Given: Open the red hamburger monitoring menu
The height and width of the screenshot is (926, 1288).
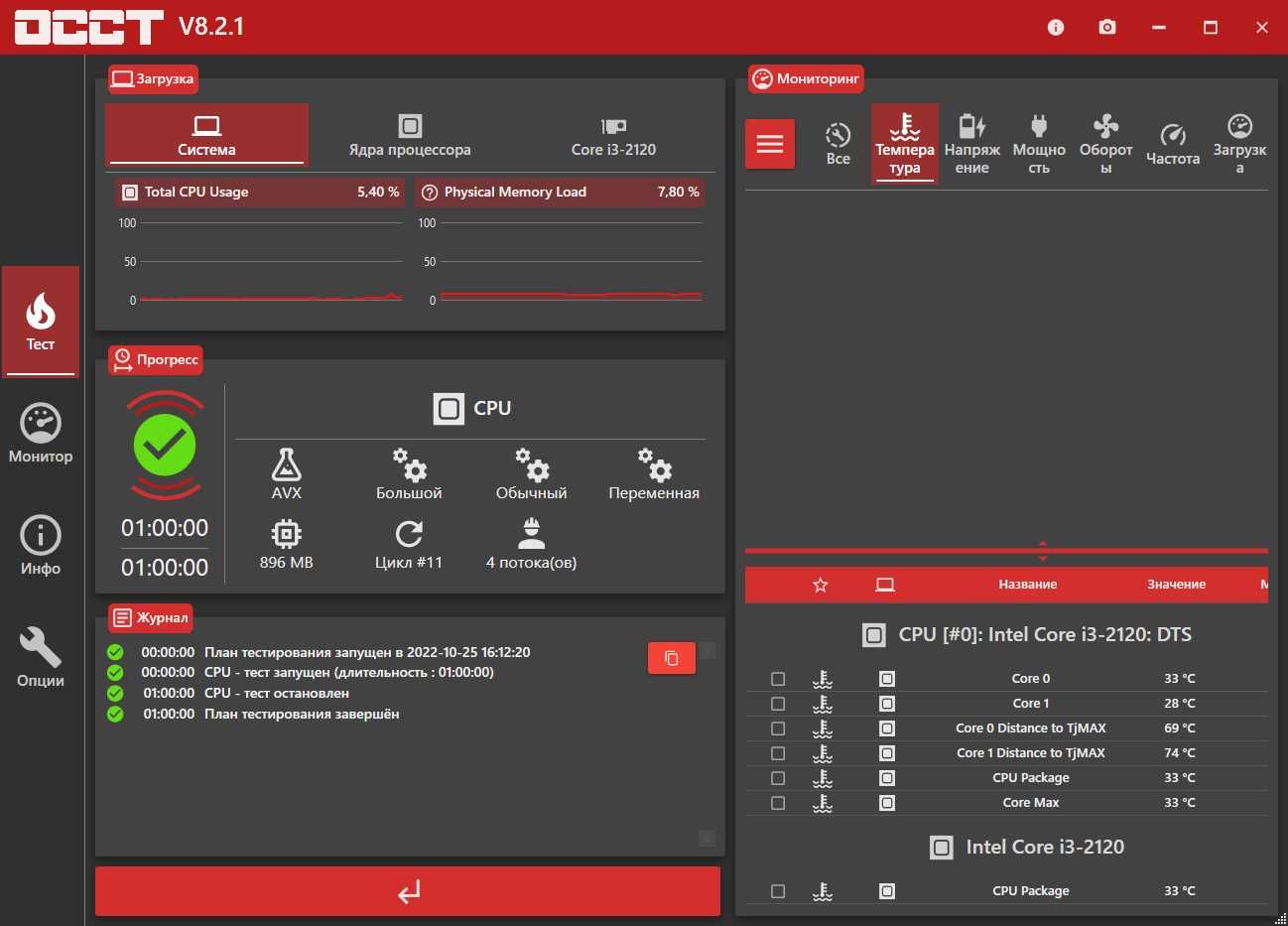Looking at the screenshot, I should click(x=770, y=144).
